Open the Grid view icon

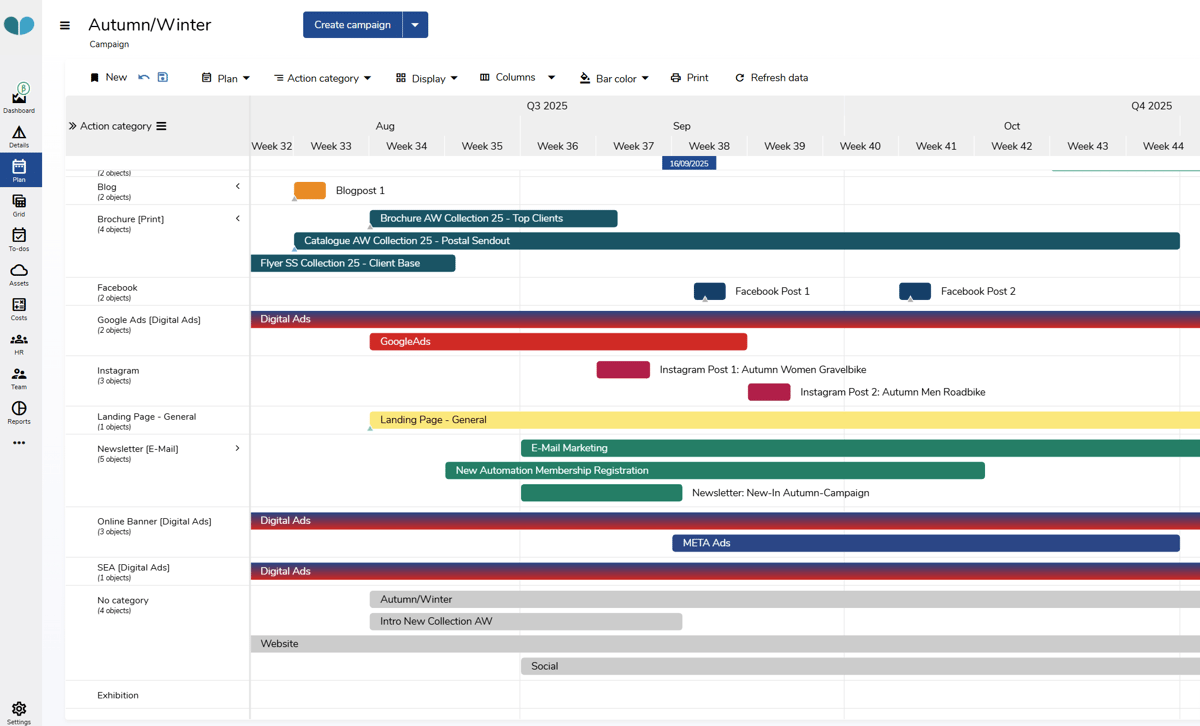(x=19, y=204)
